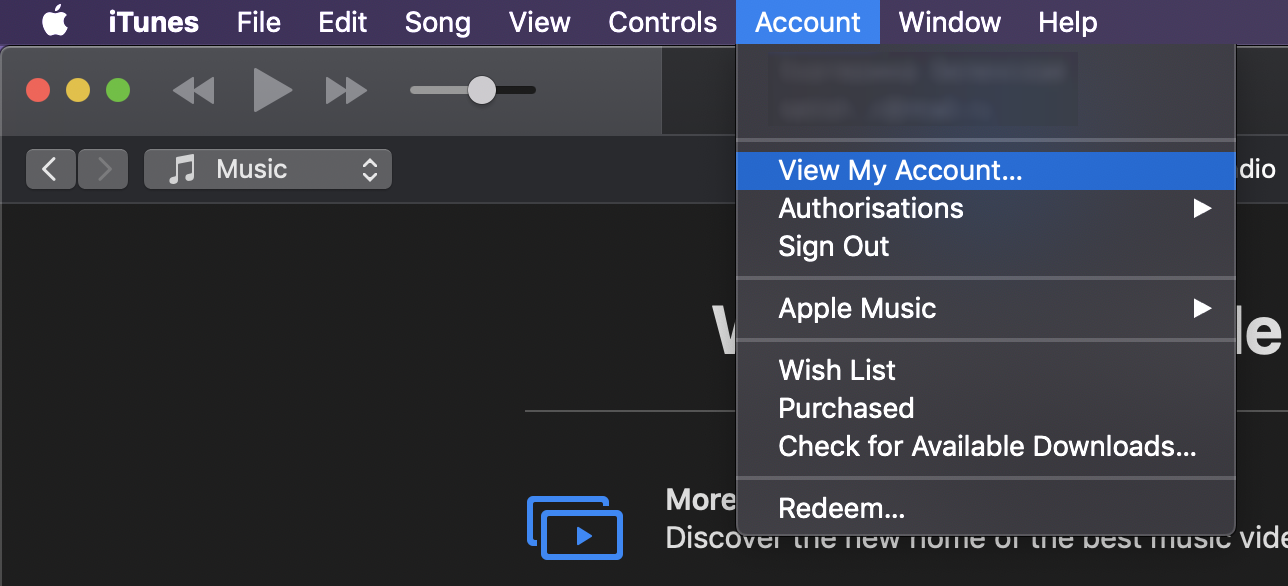Expand the Apple Music submenu arrow
This screenshot has height=586, width=1288.
[1202, 308]
